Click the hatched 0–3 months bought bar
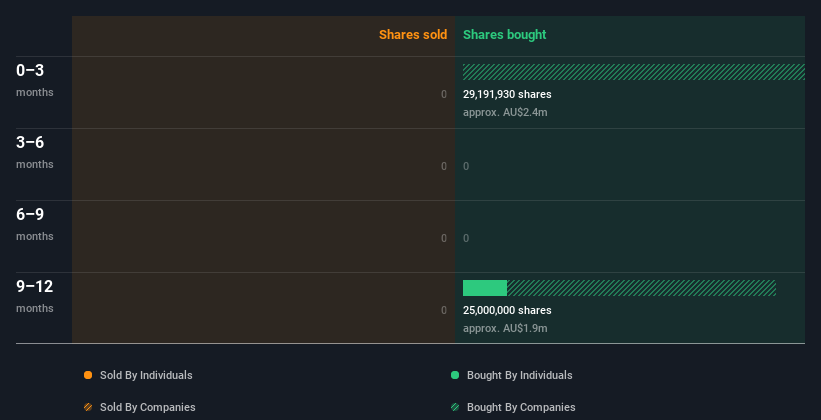This screenshot has height=420, width=821. click(x=634, y=72)
